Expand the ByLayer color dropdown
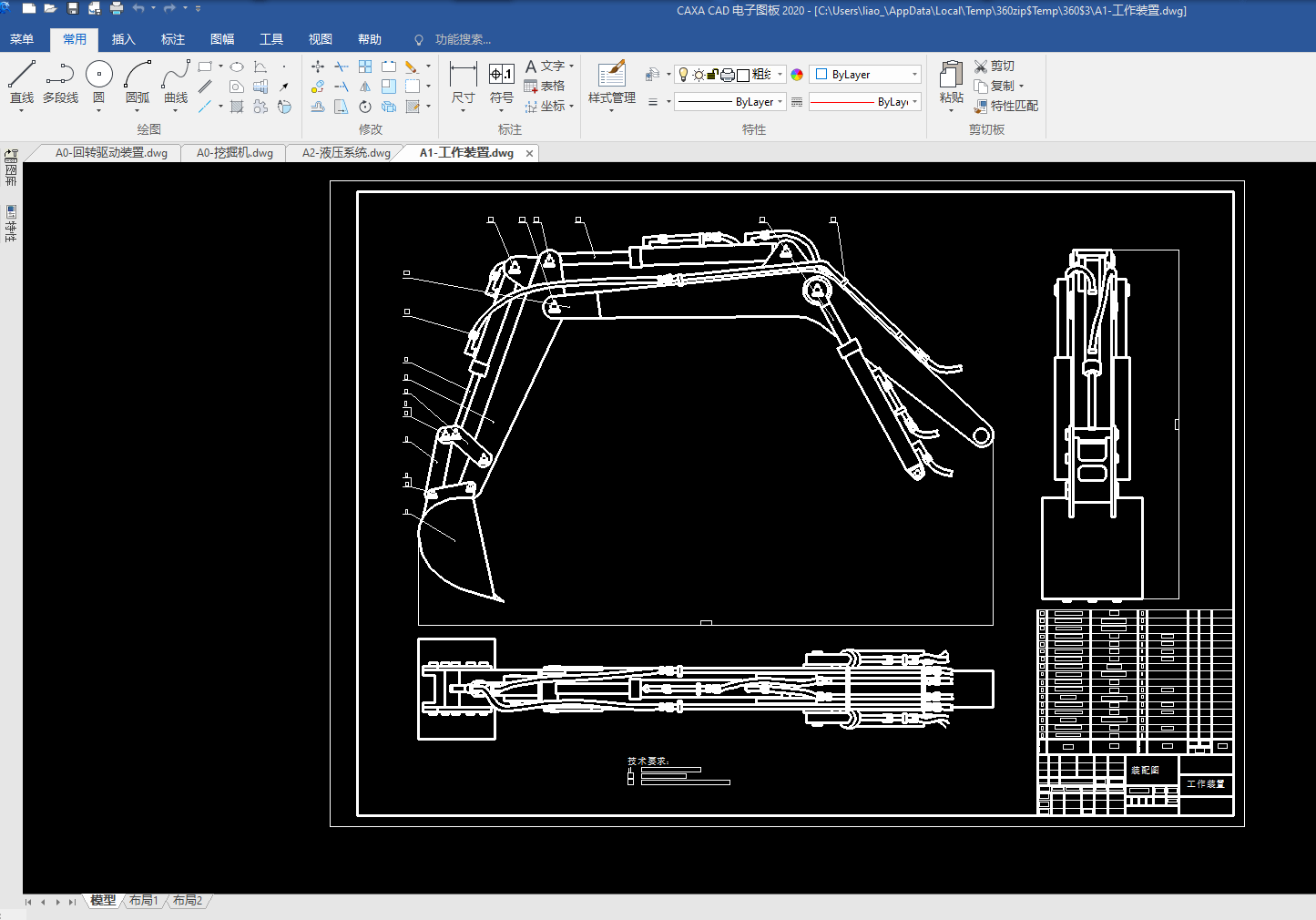 [x=914, y=75]
